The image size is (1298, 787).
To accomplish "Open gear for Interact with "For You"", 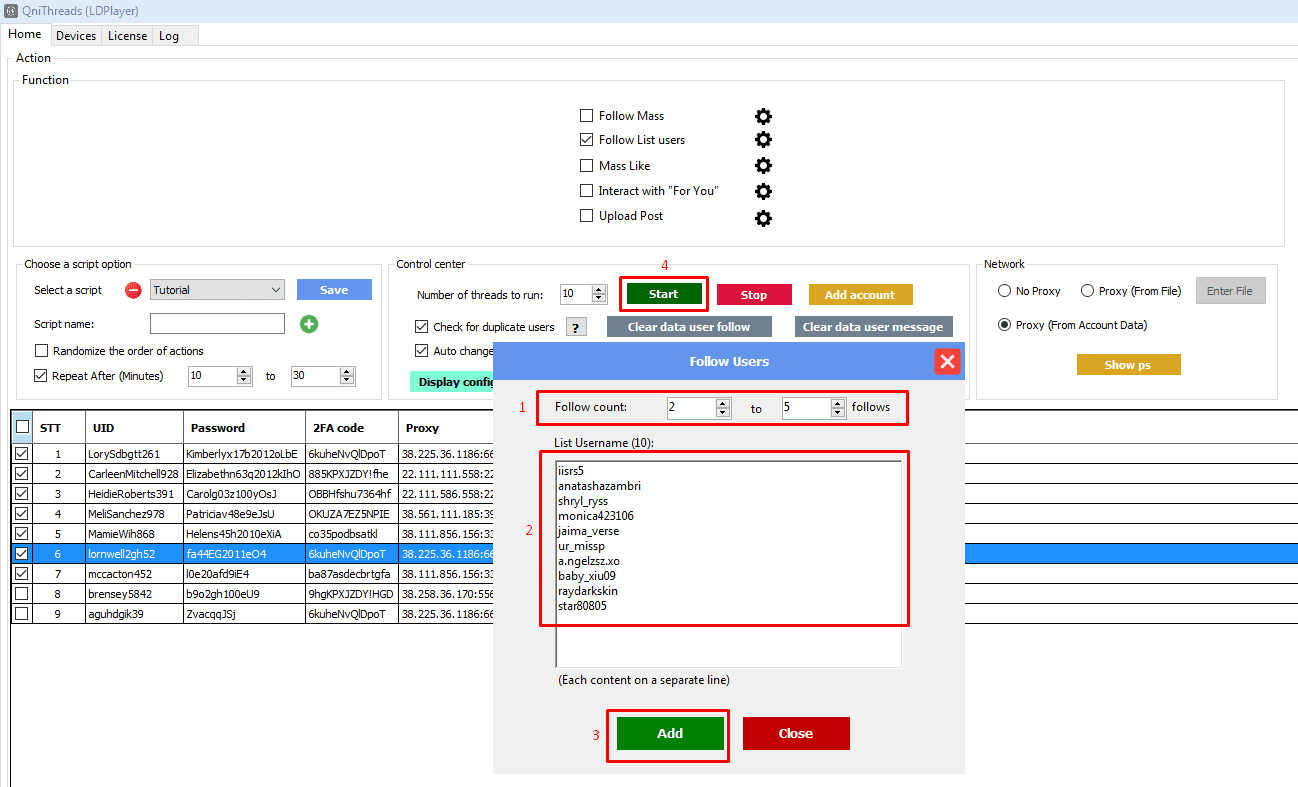I will [763, 191].
